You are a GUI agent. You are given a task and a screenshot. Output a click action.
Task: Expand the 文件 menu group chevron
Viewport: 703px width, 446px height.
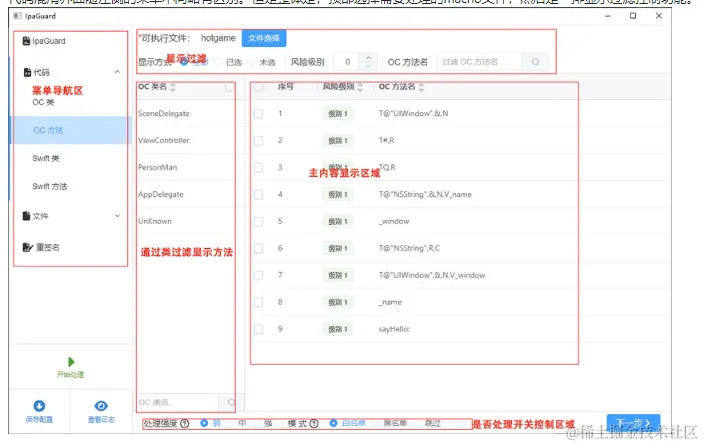coord(117,216)
